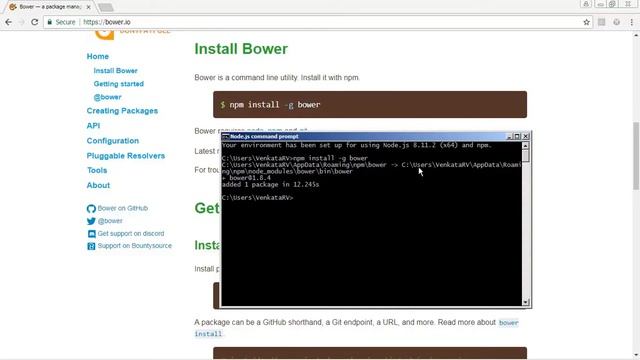The height and width of the screenshot is (360, 640).
Task: Click the bower@1.8.4 output line
Action: [x=247, y=178]
